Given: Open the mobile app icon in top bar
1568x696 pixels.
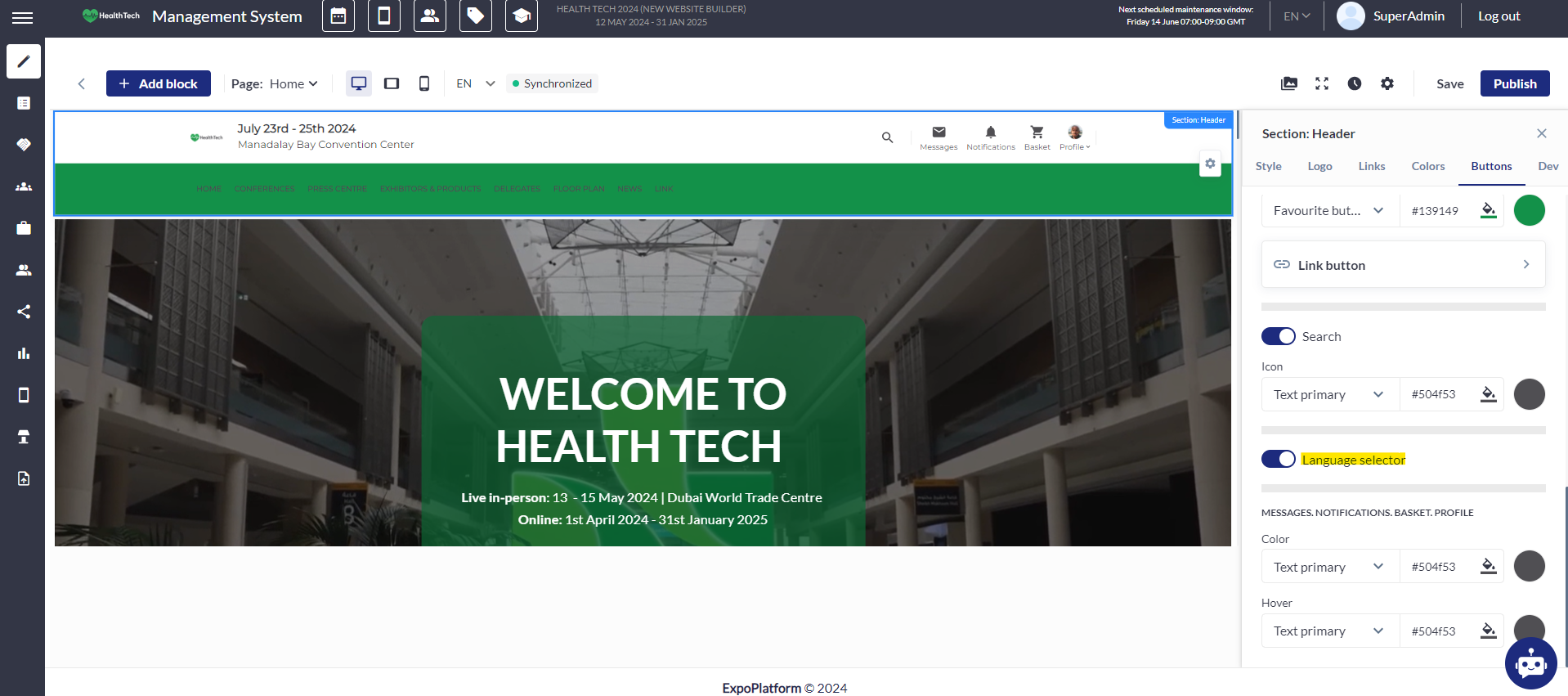Looking at the screenshot, I should (384, 16).
